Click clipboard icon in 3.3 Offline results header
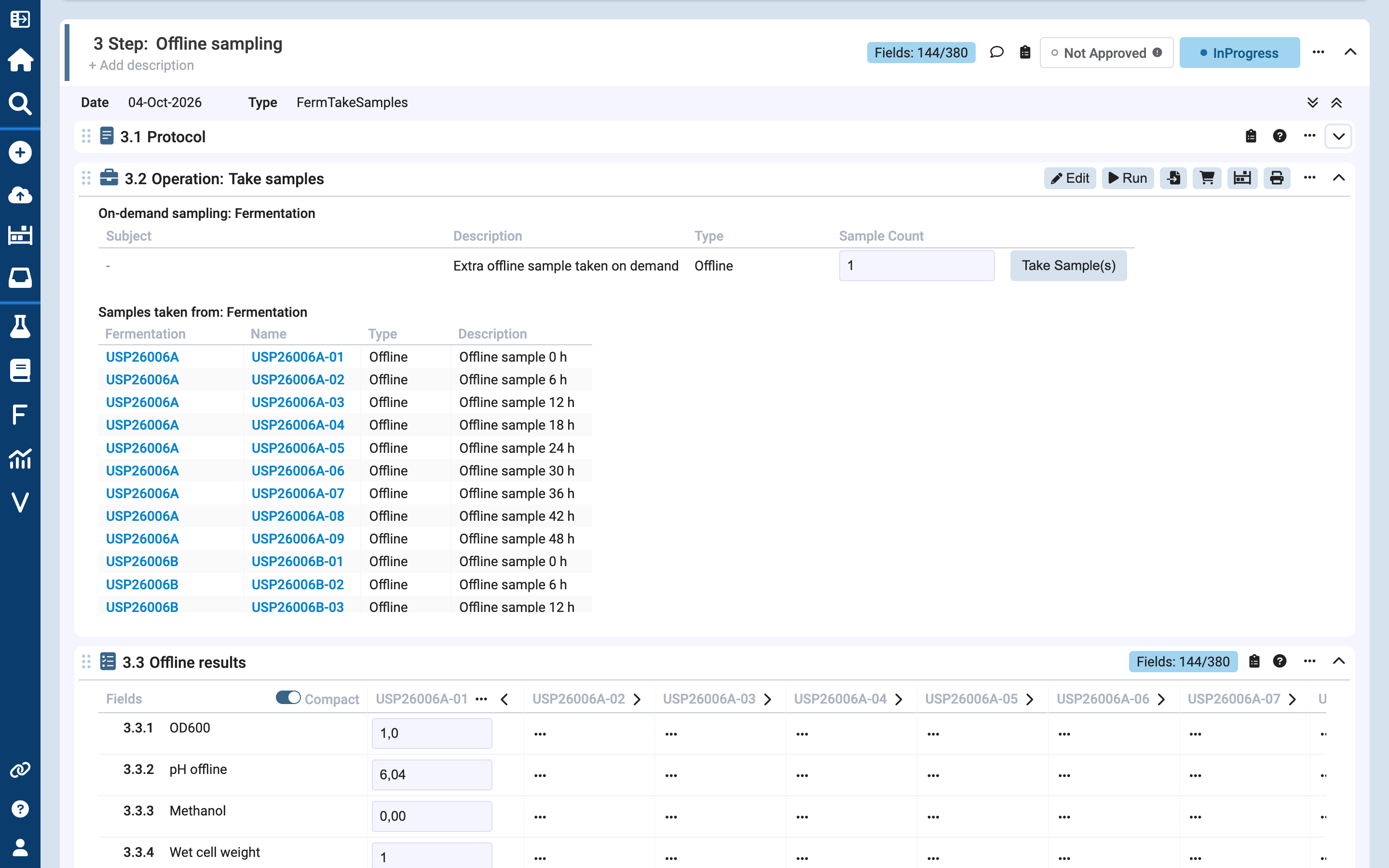Screen dimensions: 1389x868 tap(1255, 661)
